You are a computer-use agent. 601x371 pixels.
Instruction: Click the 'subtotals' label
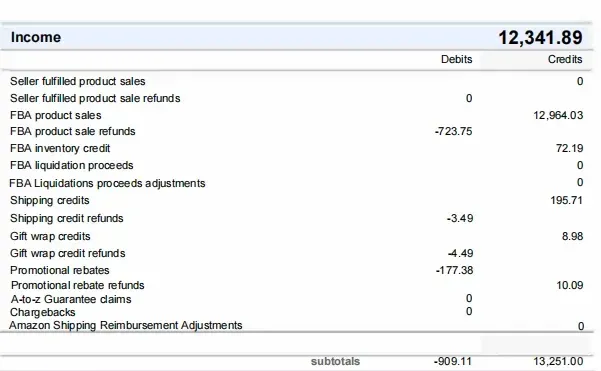coord(335,361)
